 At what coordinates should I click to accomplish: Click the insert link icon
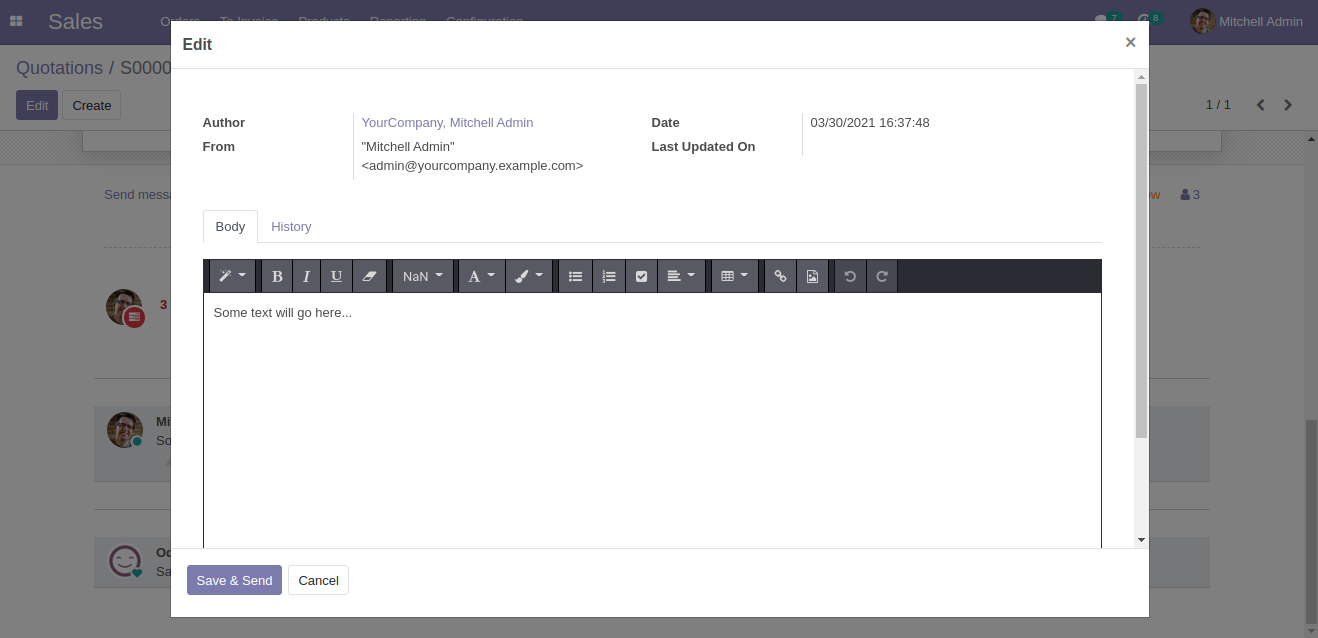pyautogui.click(x=780, y=276)
